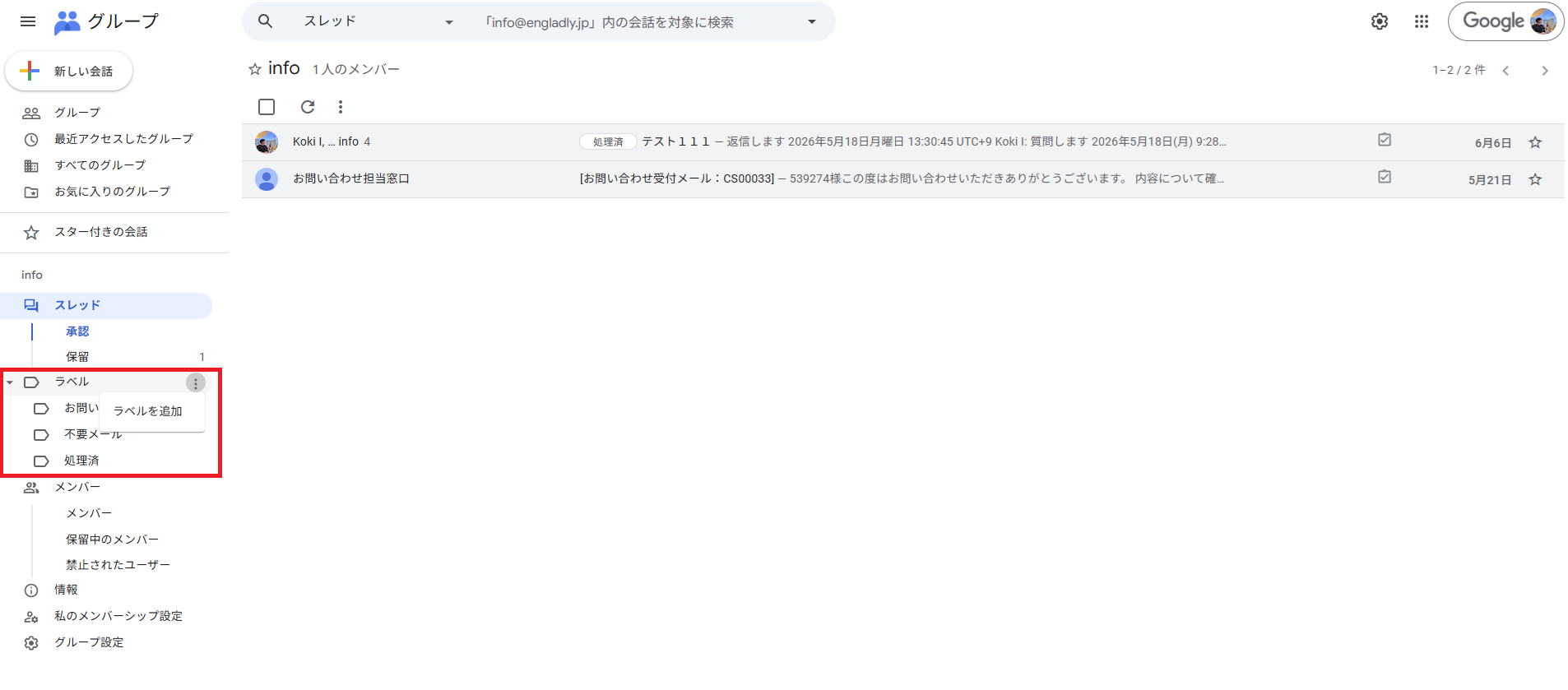
Task: Open the ラベル three-dot options
Action: click(196, 383)
